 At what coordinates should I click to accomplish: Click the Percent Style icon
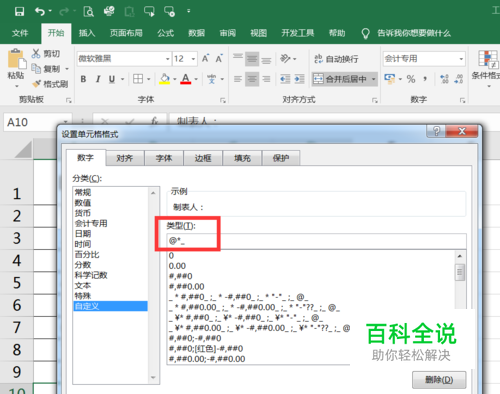pyautogui.click(x=411, y=79)
